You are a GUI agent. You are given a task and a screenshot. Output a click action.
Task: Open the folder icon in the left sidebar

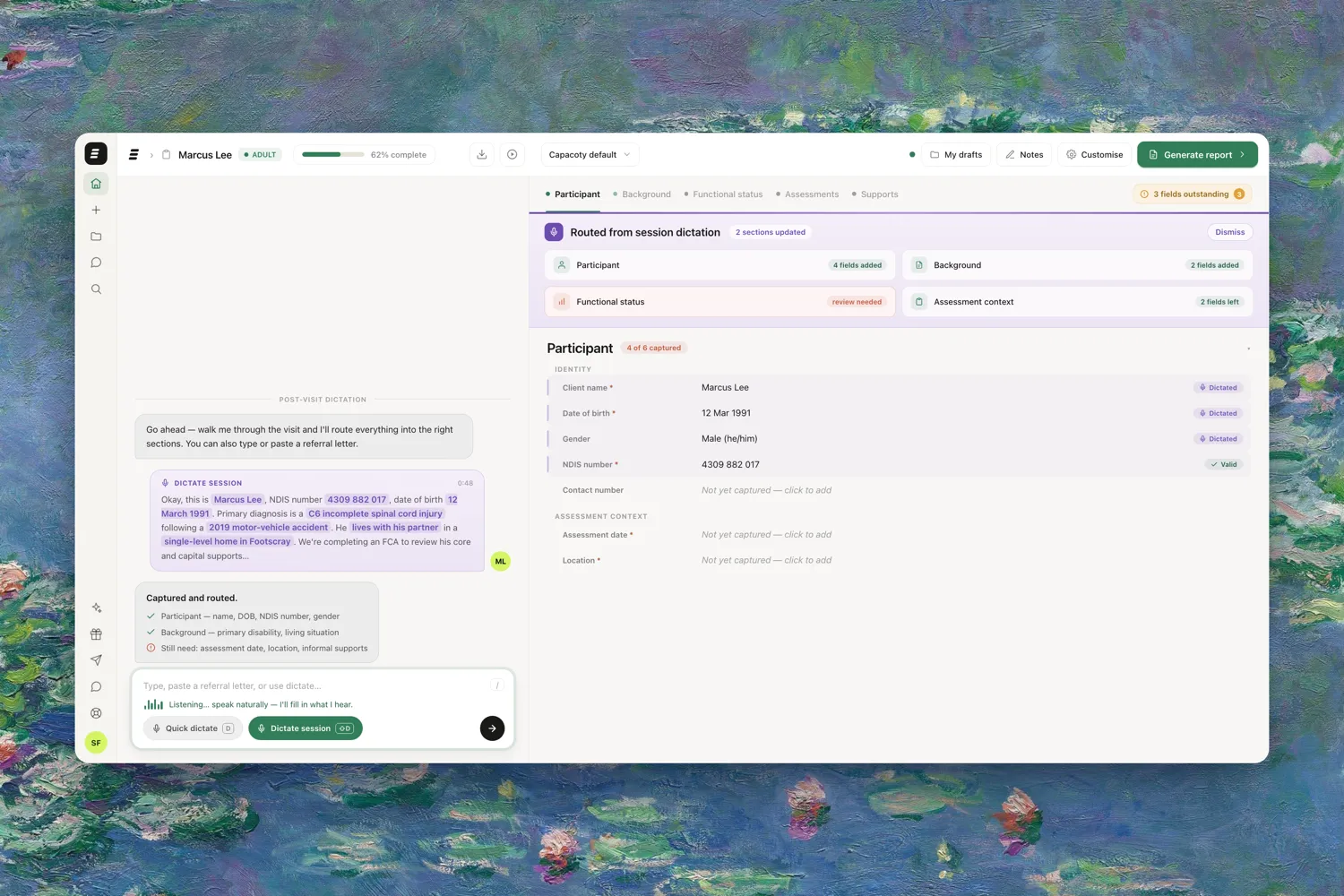pyautogui.click(x=96, y=237)
